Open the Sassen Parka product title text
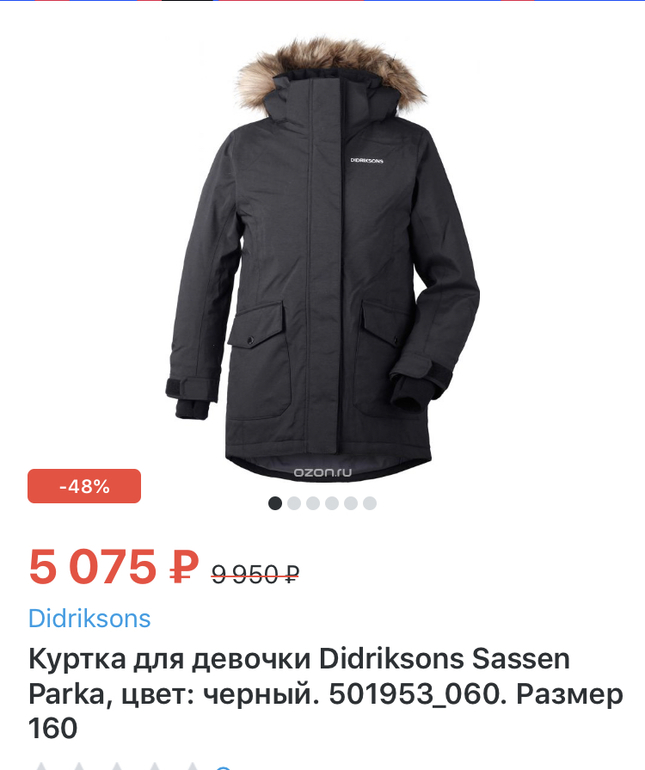The width and height of the screenshot is (645, 770). (326, 693)
